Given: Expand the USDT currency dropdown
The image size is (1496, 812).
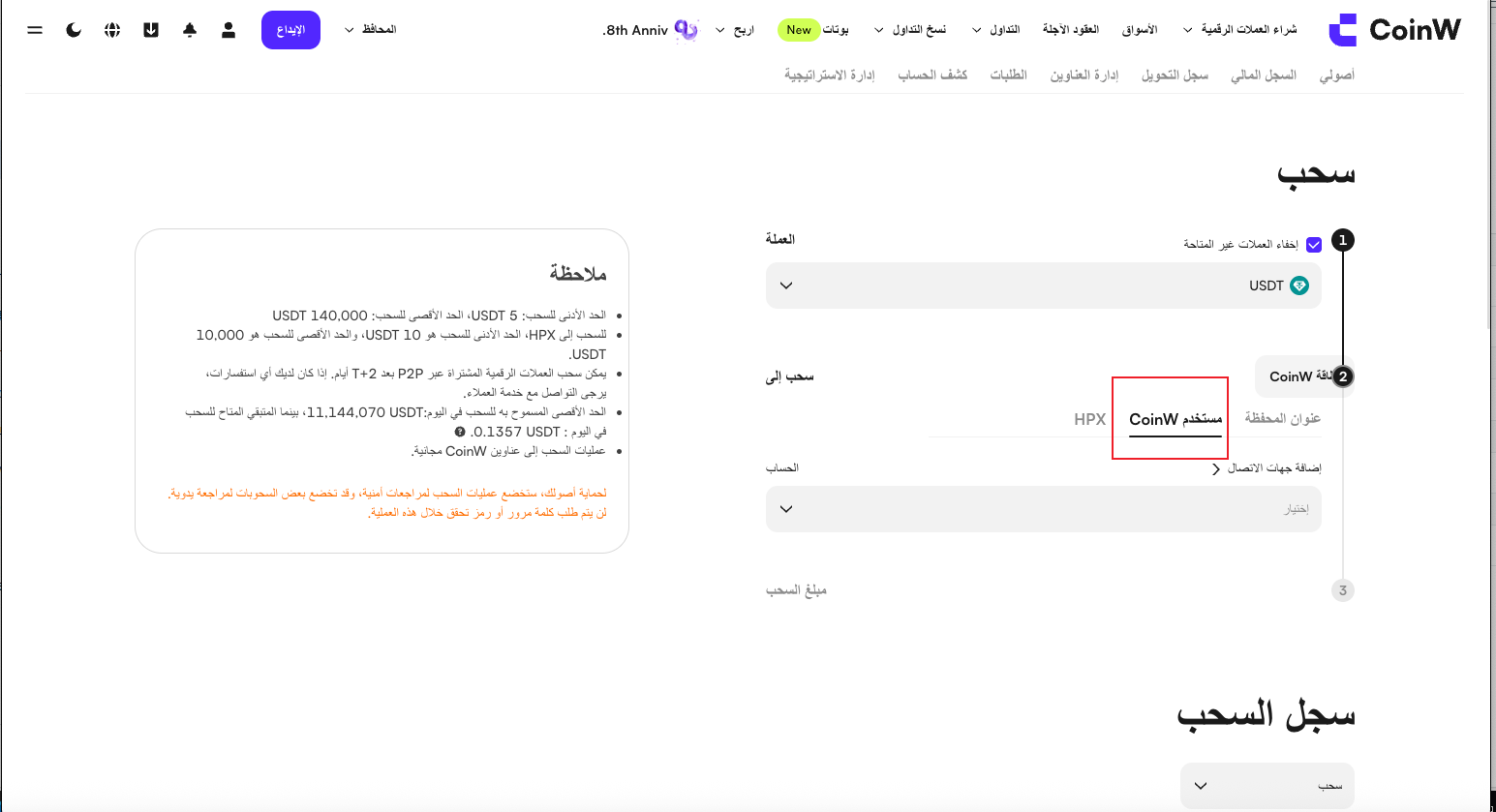Looking at the screenshot, I should point(1044,286).
